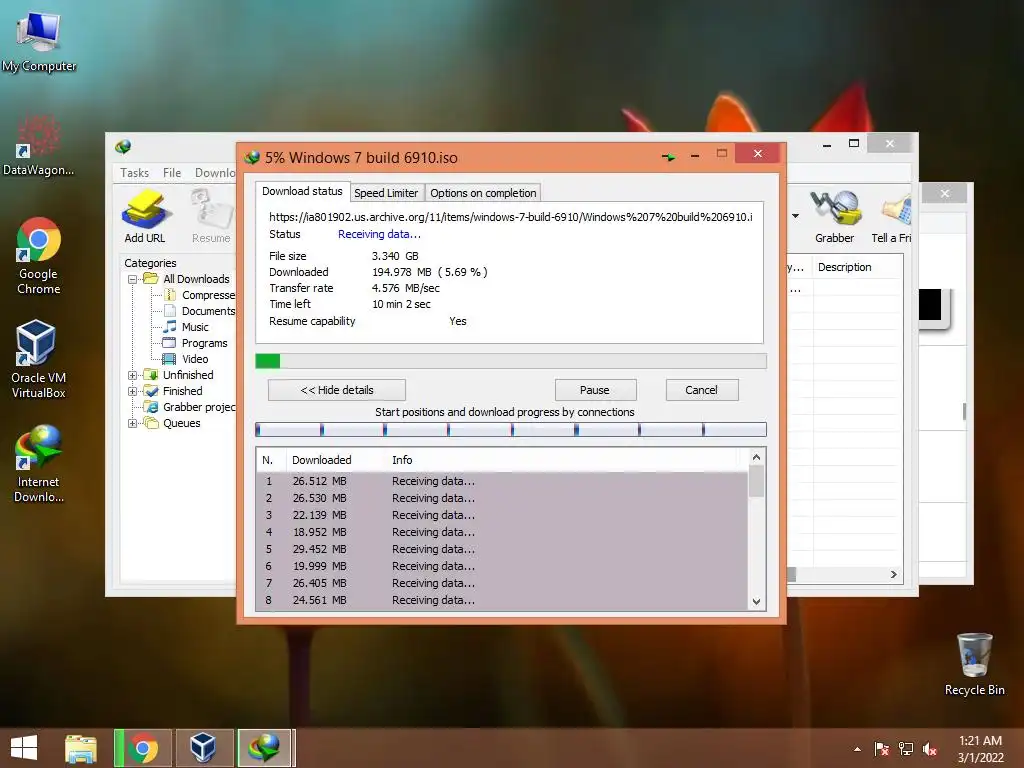Viewport: 1024px width, 768px height.
Task: Show hidden tray icons arrow
Action: click(857, 750)
